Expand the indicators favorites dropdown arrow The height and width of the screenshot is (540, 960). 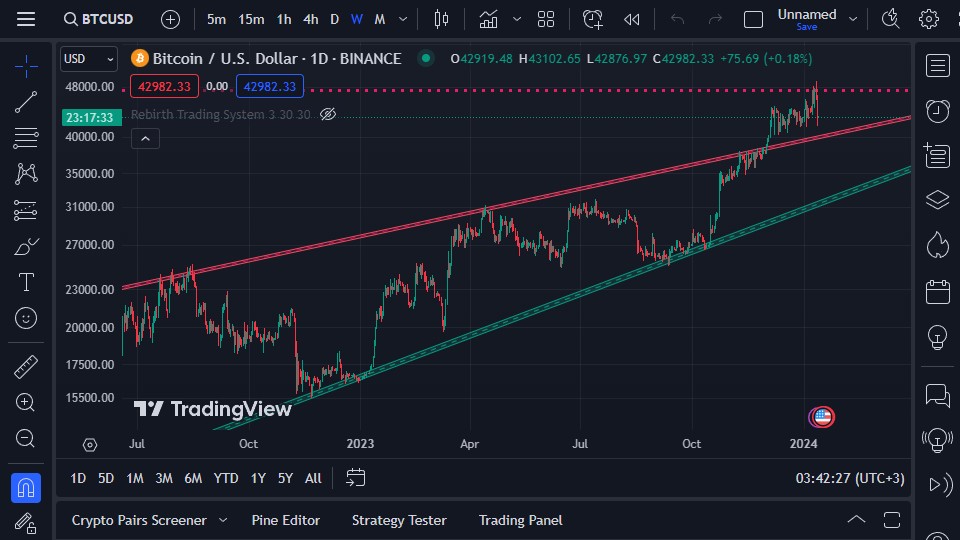(517, 20)
